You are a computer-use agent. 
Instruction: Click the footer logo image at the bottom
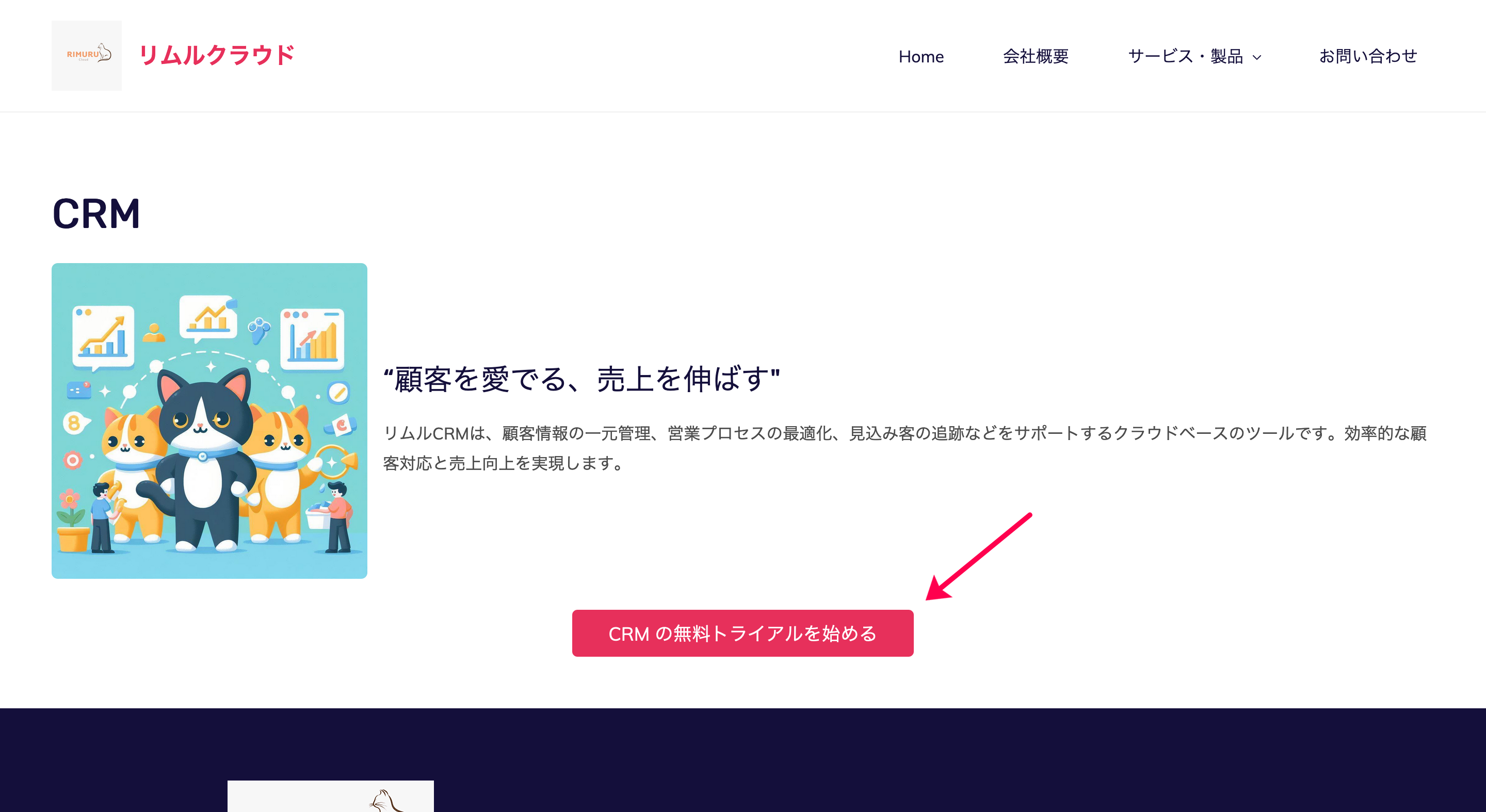(331, 796)
